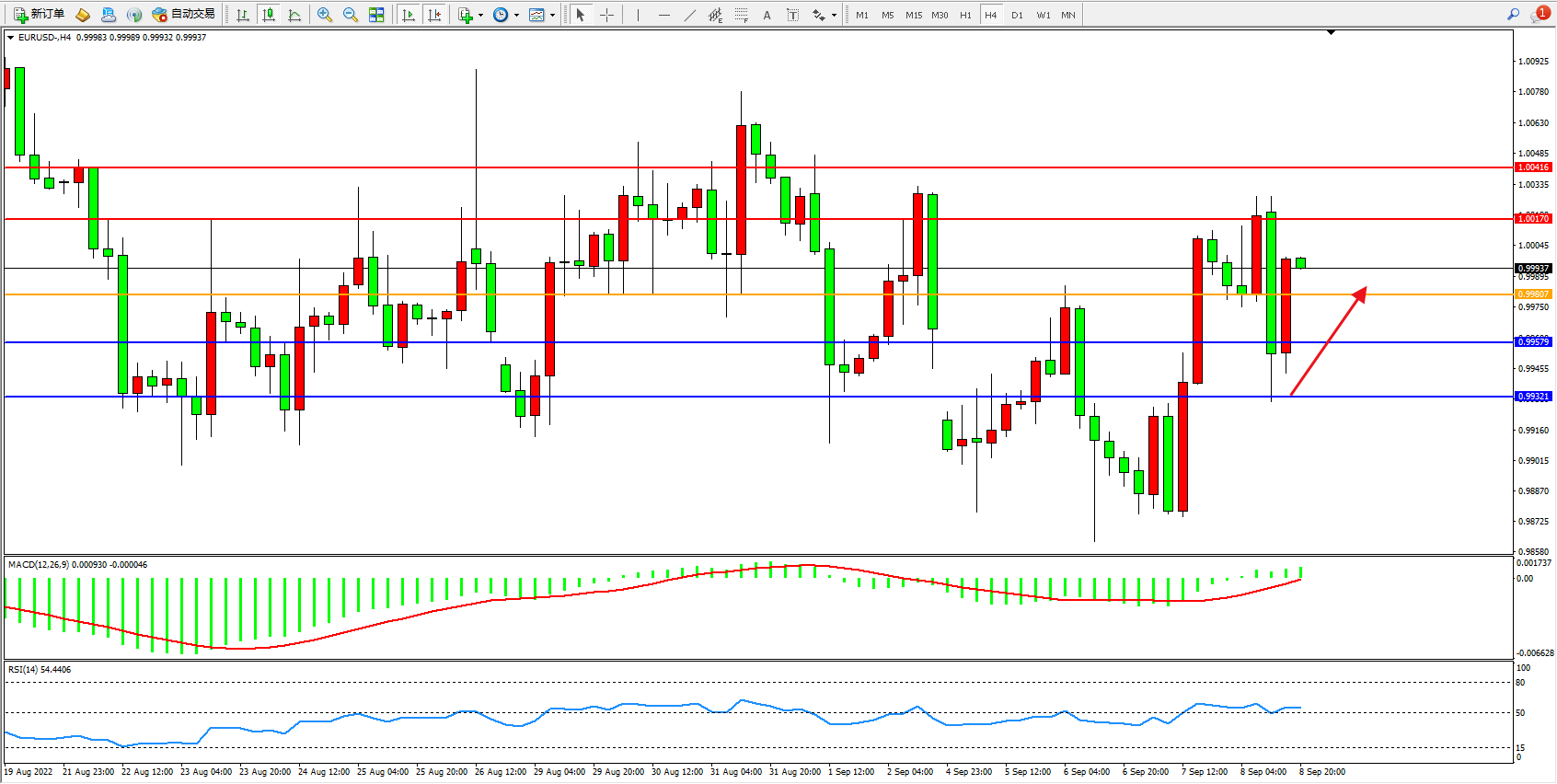Click the New Order (新订单) button
The height and width of the screenshot is (784, 1557).
click(x=39, y=15)
